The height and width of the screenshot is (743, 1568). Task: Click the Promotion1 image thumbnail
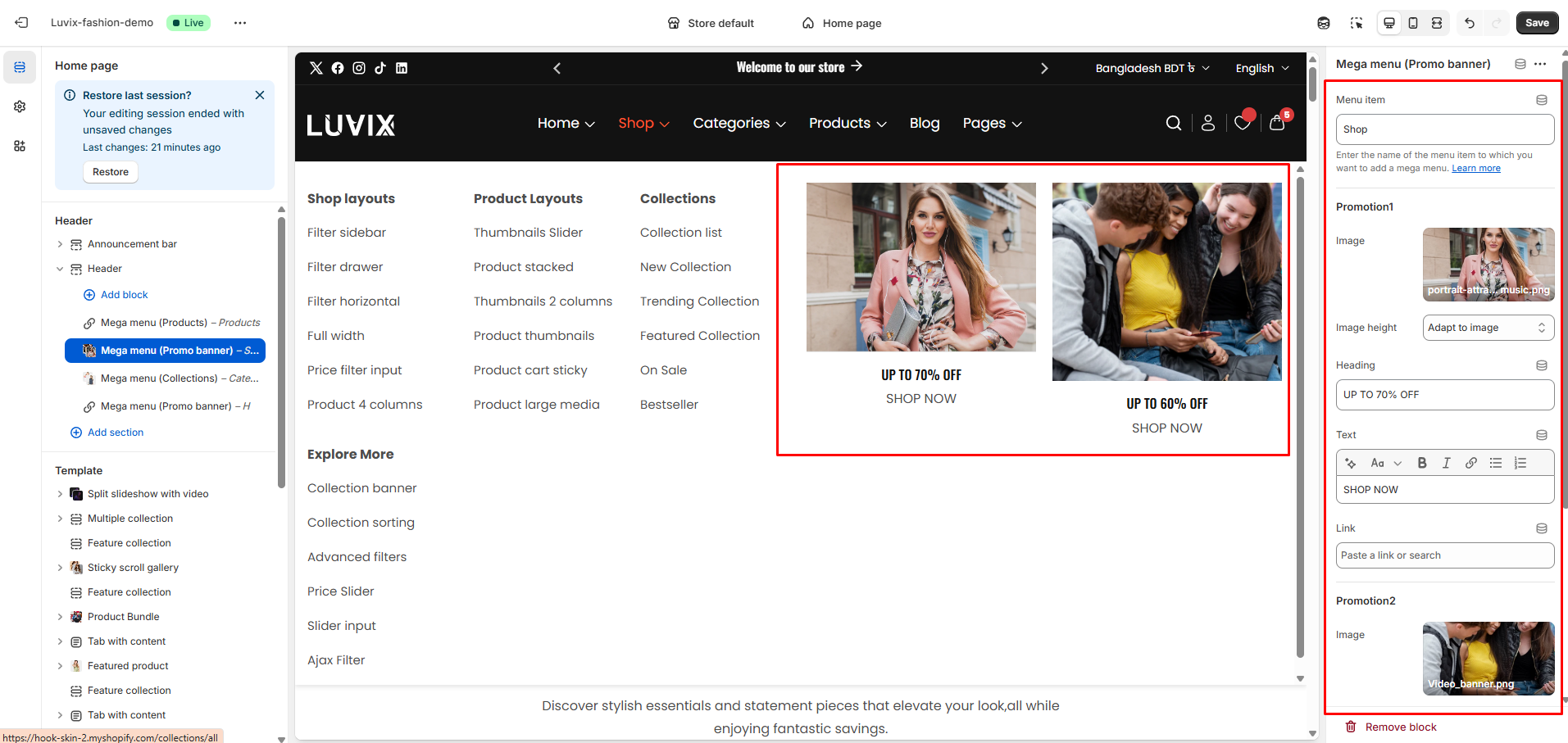click(1488, 265)
